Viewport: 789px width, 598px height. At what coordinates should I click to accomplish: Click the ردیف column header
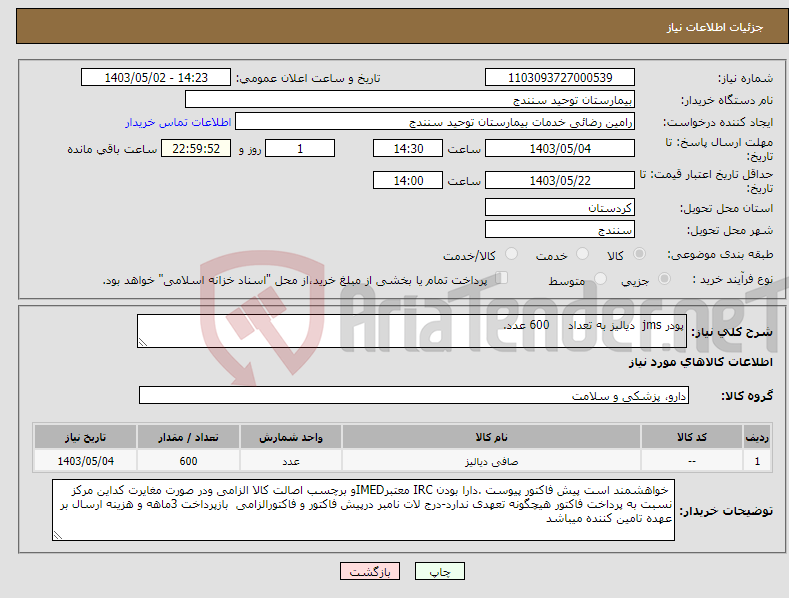pos(757,437)
